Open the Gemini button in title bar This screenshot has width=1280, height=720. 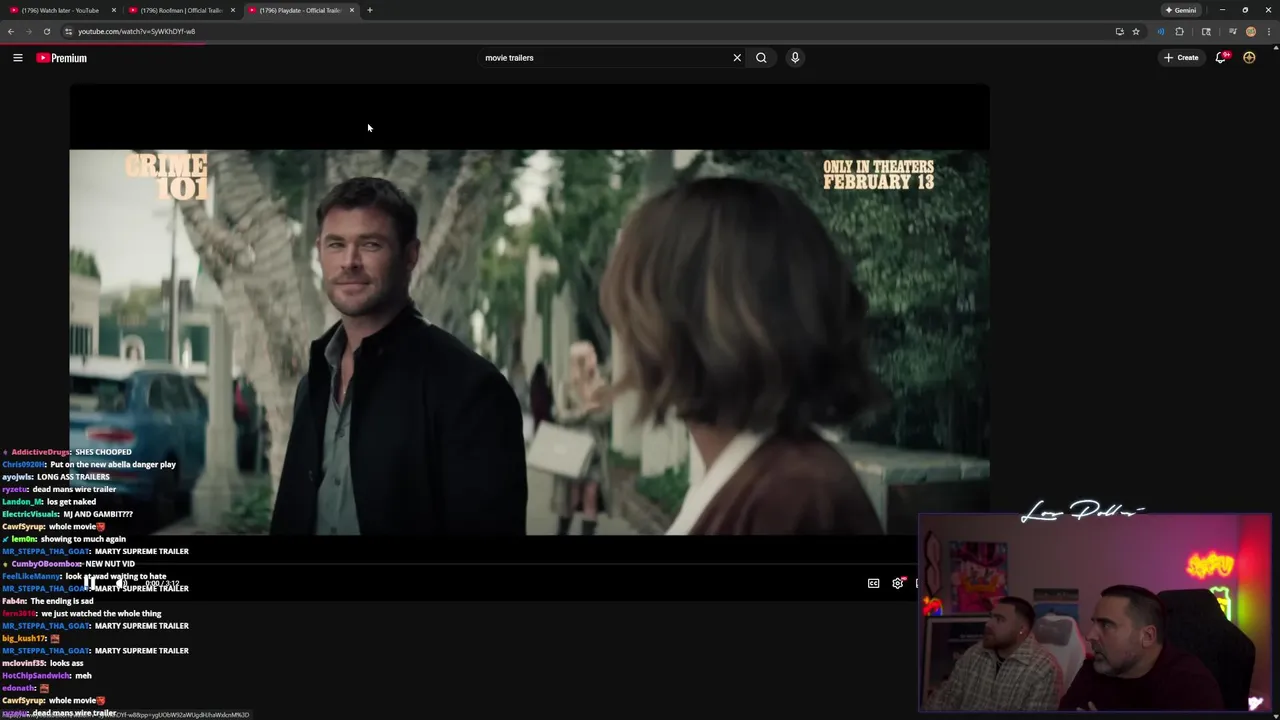1180,10
